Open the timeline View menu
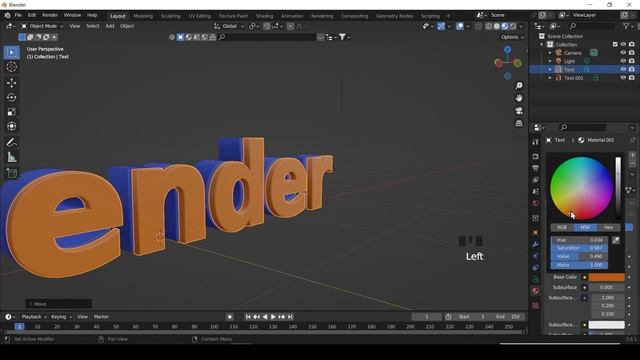640x360 pixels. point(82,317)
